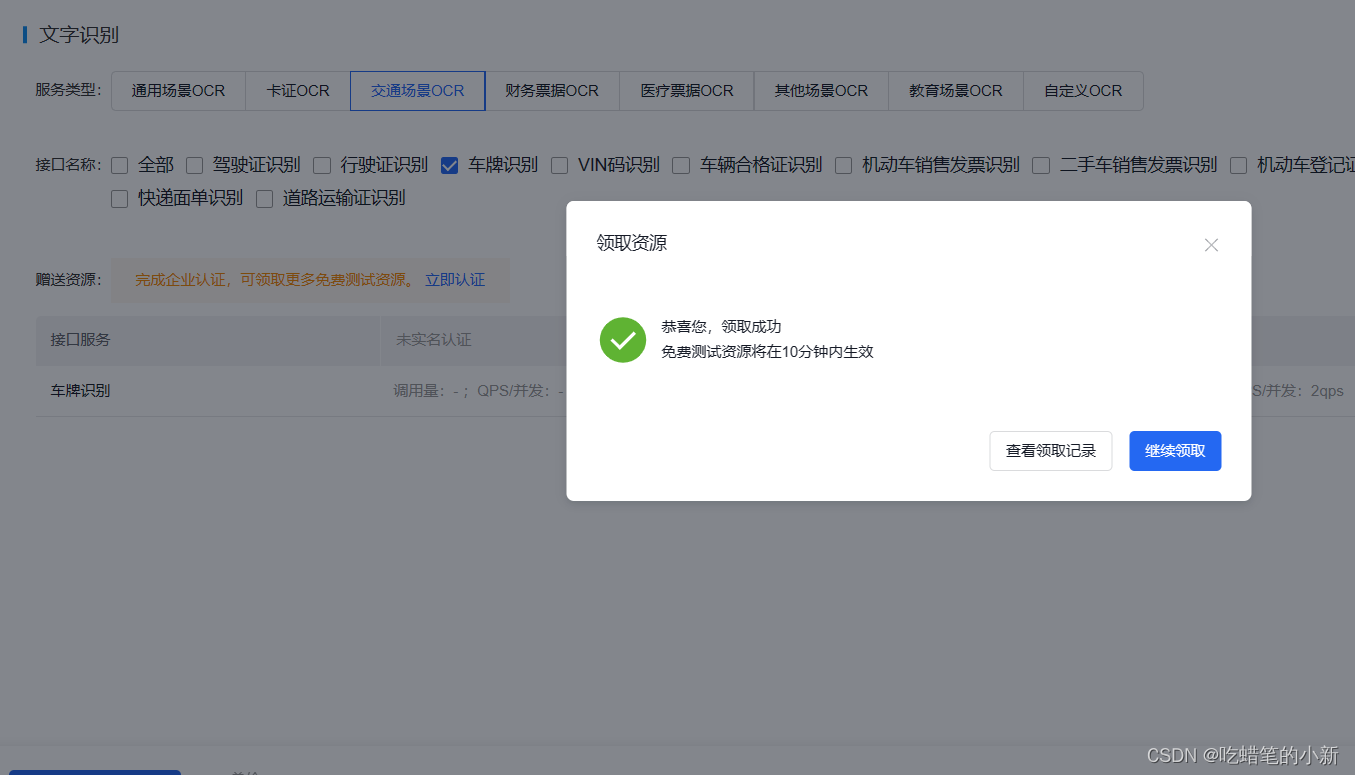Close the 领取资源 dialog with X icon

1211,245
